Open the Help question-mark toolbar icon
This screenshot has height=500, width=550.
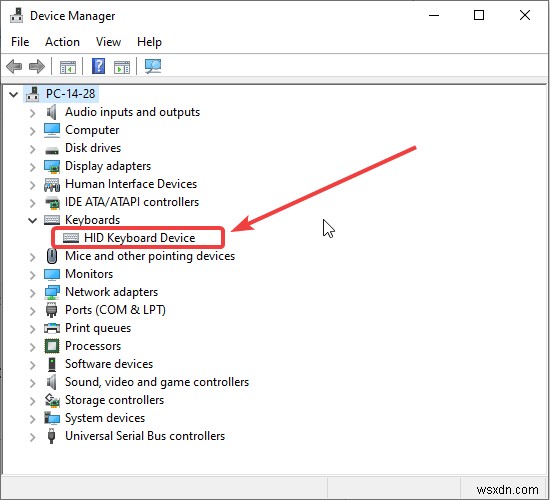click(x=99, y=66)
